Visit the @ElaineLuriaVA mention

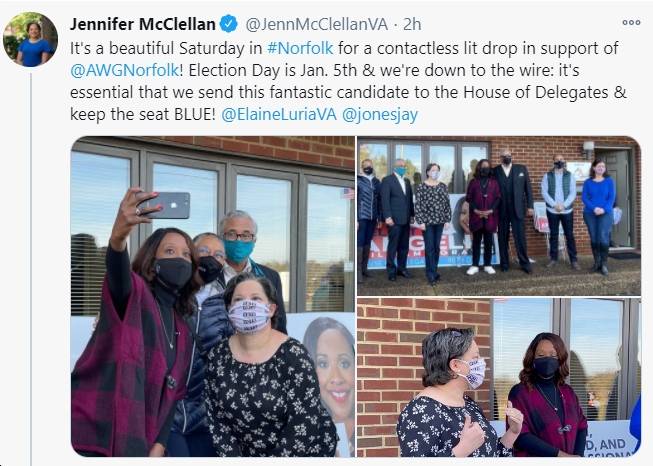coord(279,114)
